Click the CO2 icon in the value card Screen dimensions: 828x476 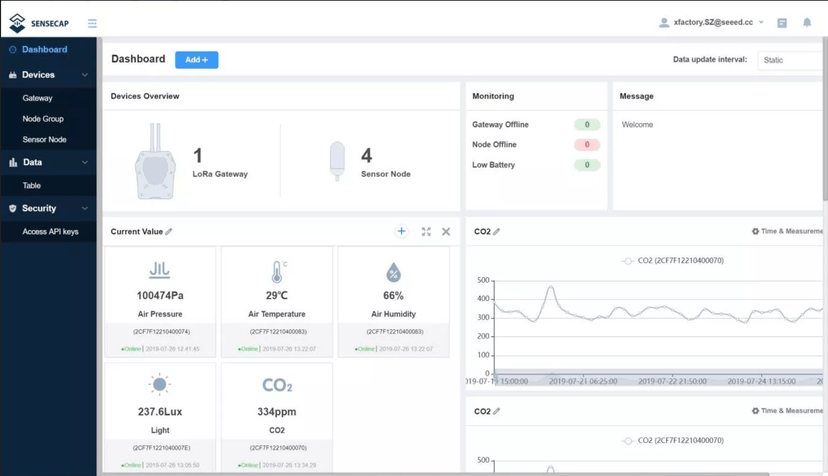277,385
